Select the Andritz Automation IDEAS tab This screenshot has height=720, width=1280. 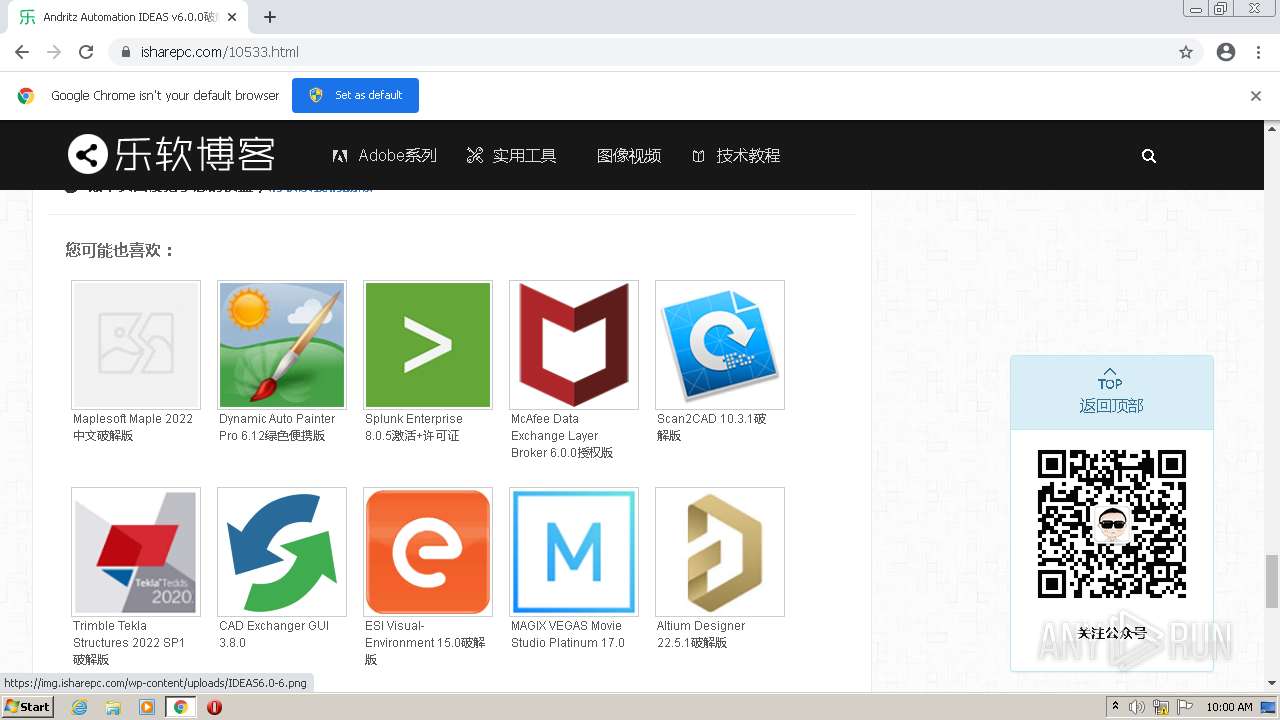pos(126,17)
